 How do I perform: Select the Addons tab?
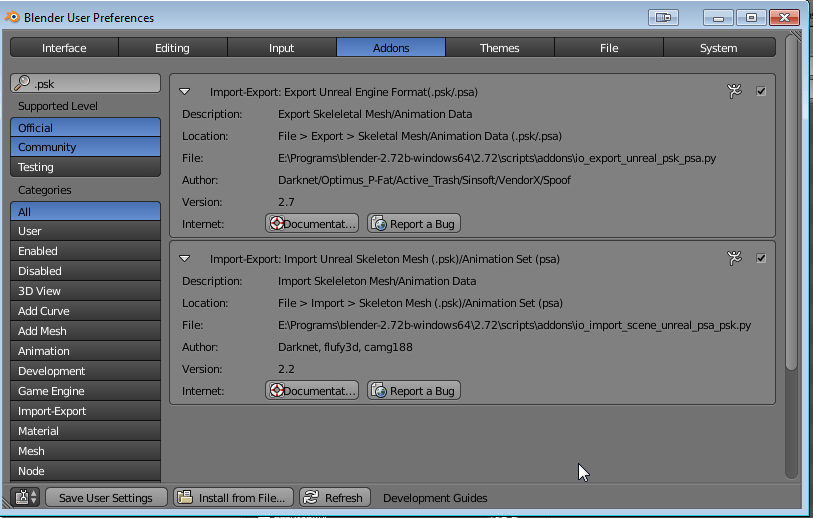[x=391, y=48]
